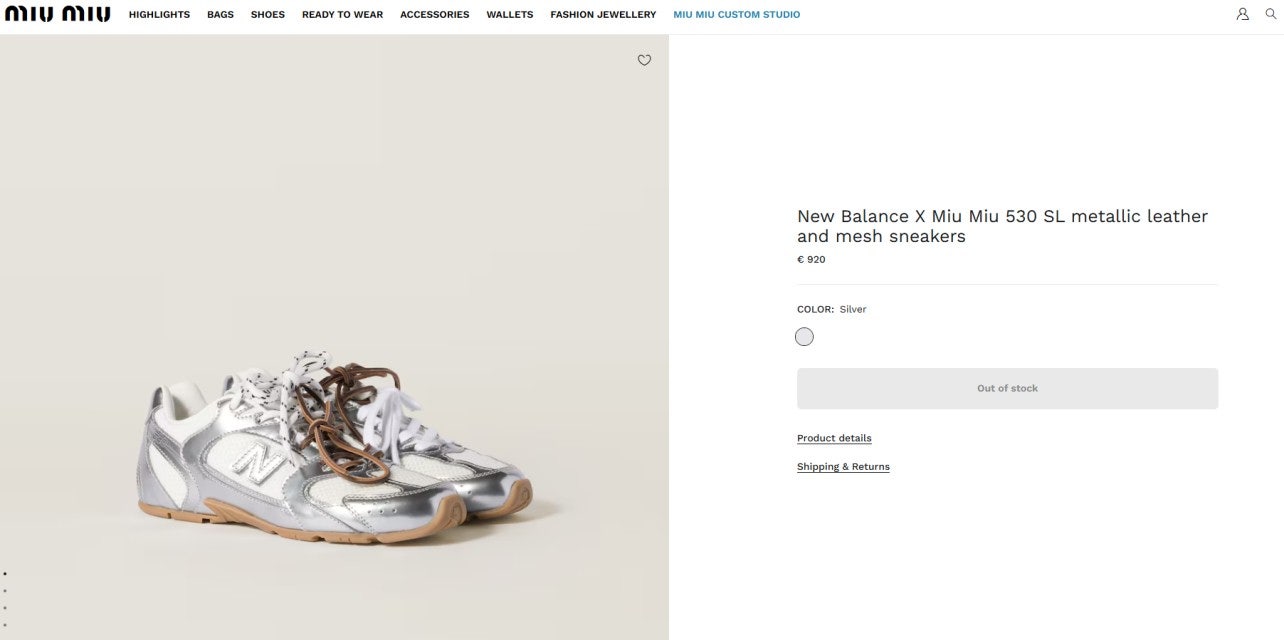The image size is (1284, 640).
Task: Open the Highlights menu
Action: pos(159,15)
